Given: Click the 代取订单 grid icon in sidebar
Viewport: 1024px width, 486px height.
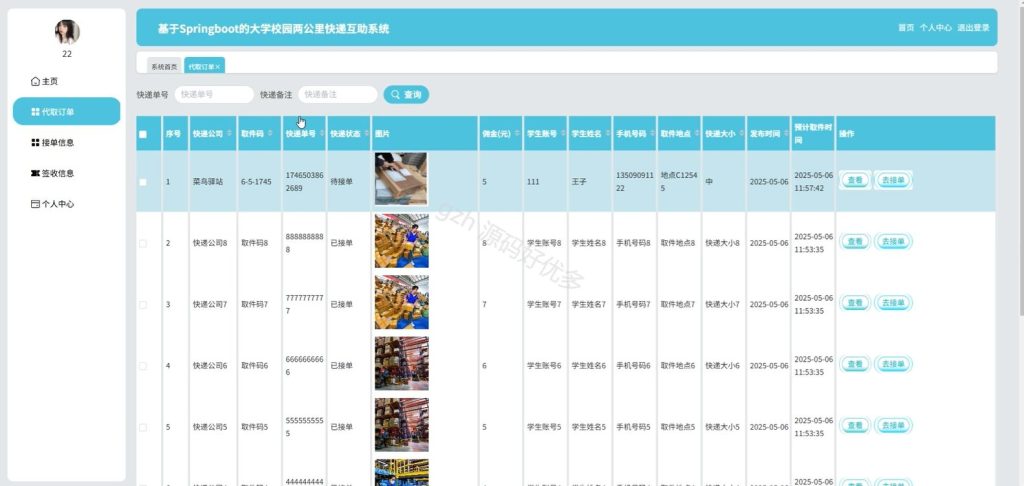Looking at the screenshot, I should pyautogui.click(x=35, y=112).
